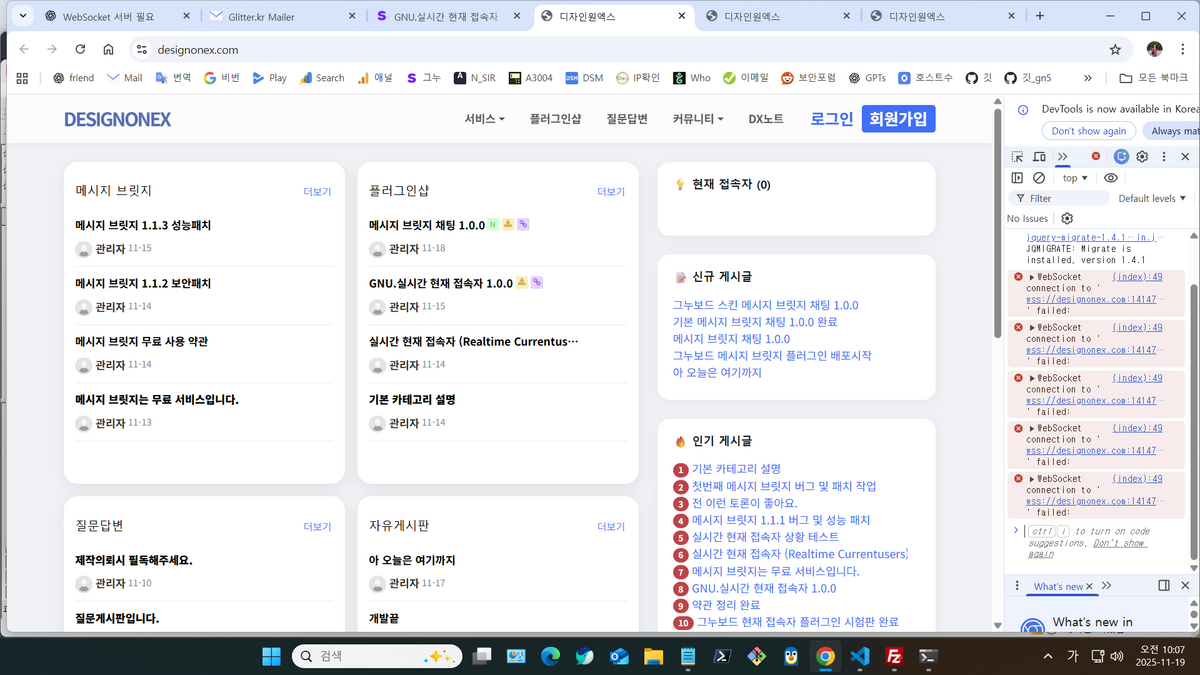Switch to the 'GNU.실시간 현재 접속자' browser tab
Image resolution: width=1200 pixels, height=675 pixels.
[x=446, y=16]
